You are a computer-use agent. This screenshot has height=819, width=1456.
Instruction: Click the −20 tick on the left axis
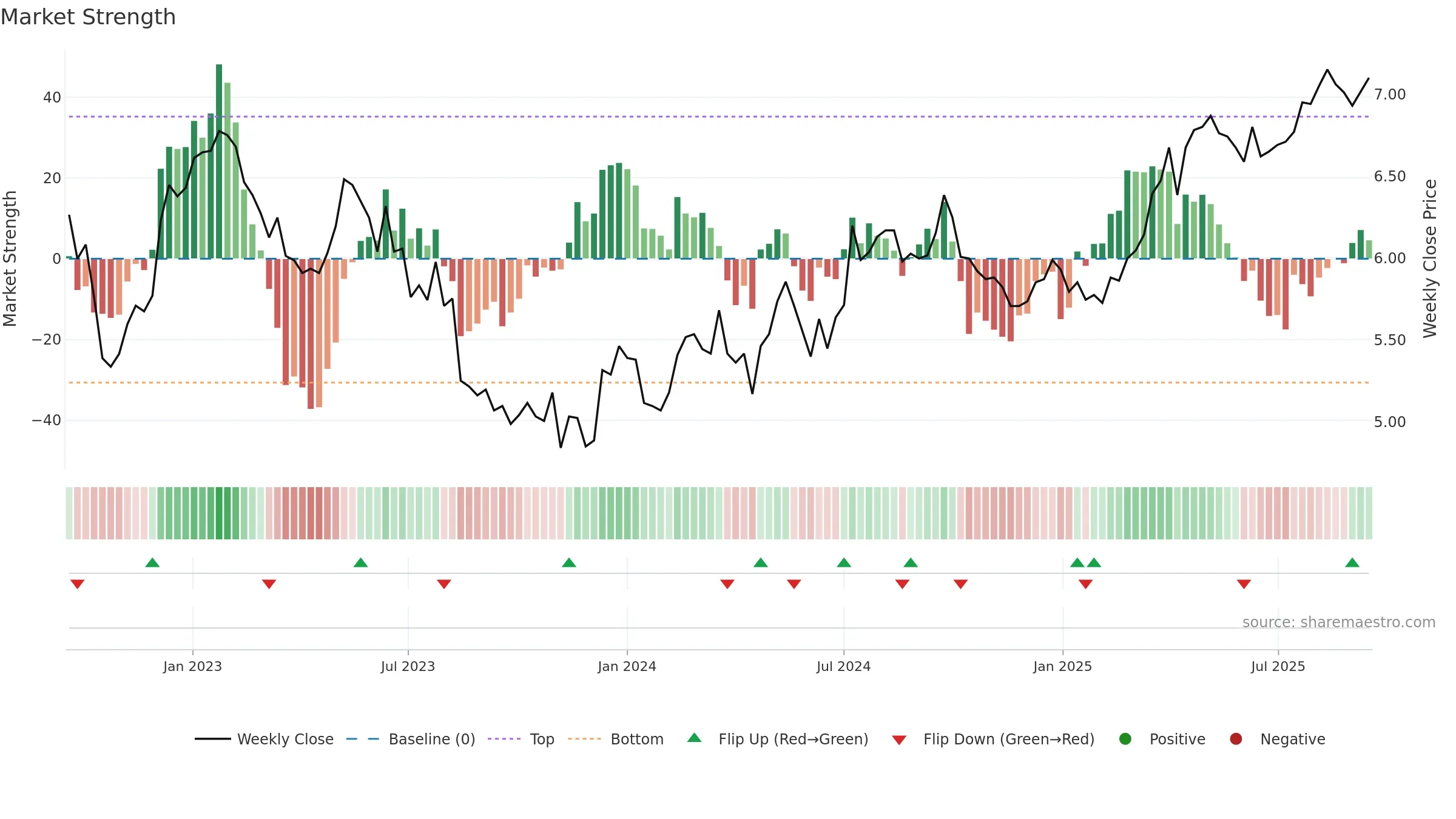pos(47,339)
